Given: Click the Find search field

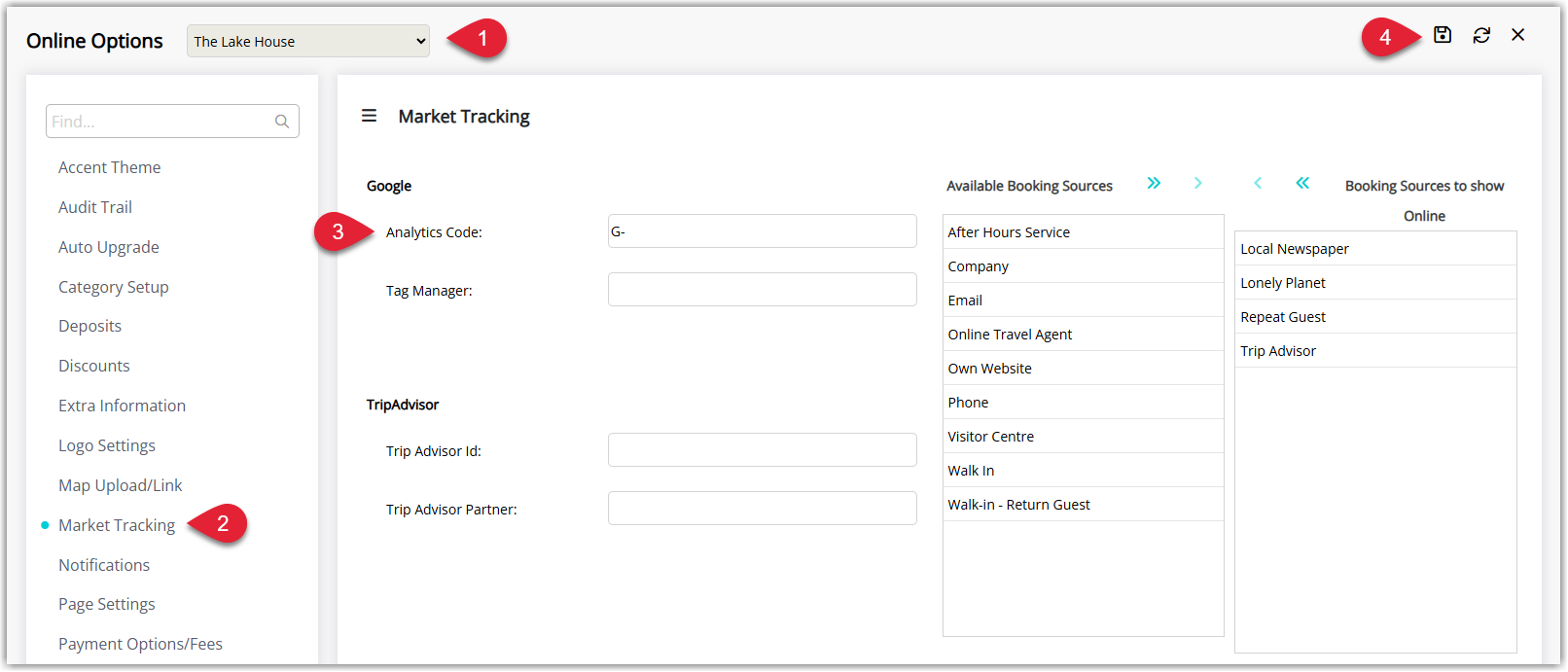Looking at the screenshot, I should pyautogui.click(x=172, y=122).
